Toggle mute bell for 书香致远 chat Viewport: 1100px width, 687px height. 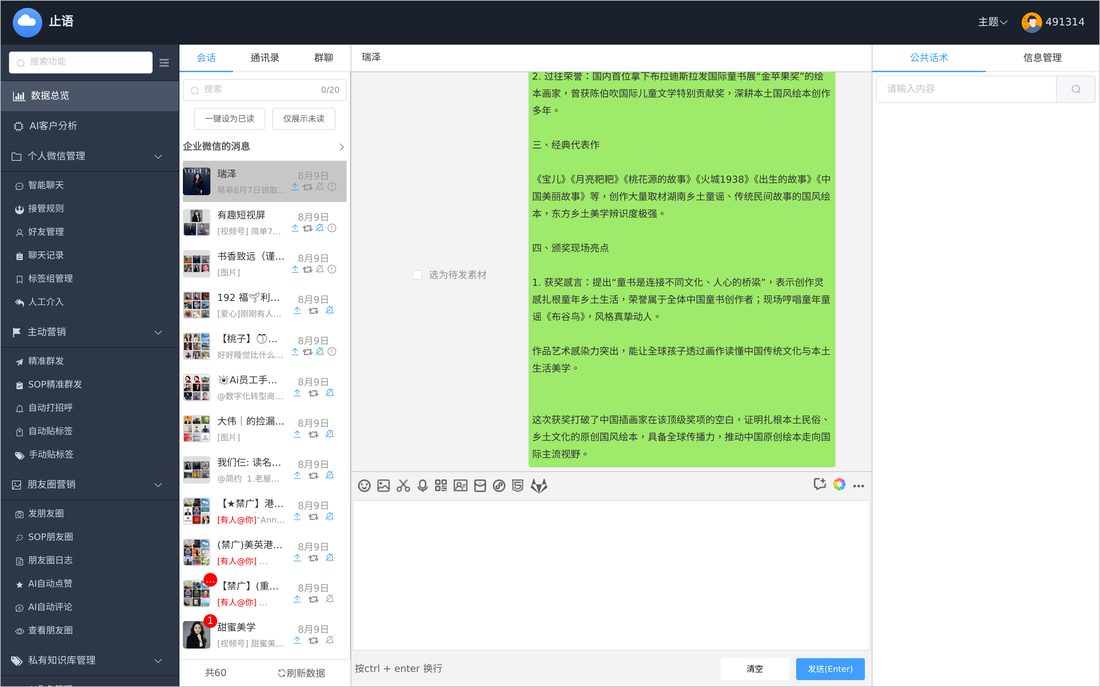coord(320,269)
